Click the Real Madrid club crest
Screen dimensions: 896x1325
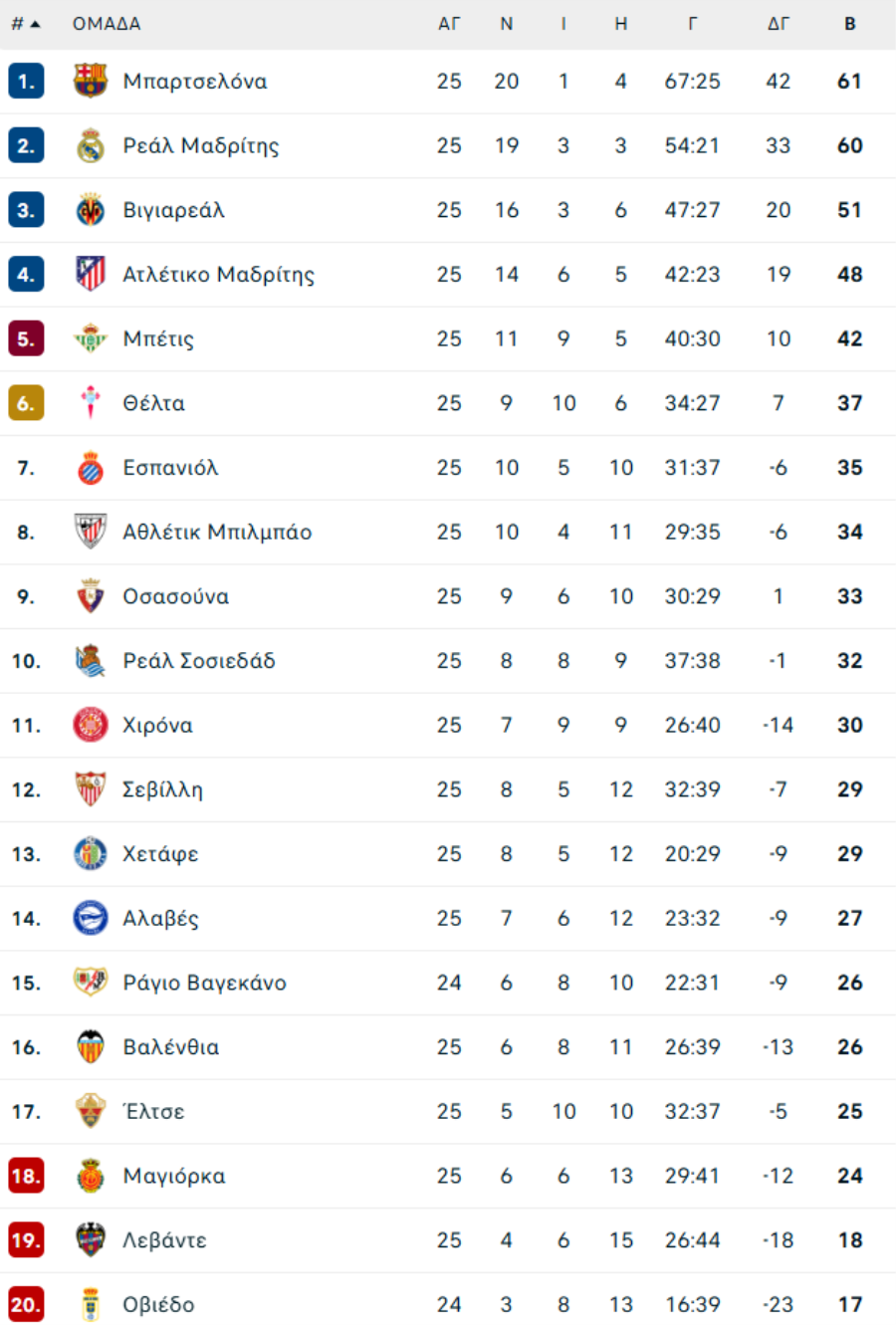tap(91, 145)
